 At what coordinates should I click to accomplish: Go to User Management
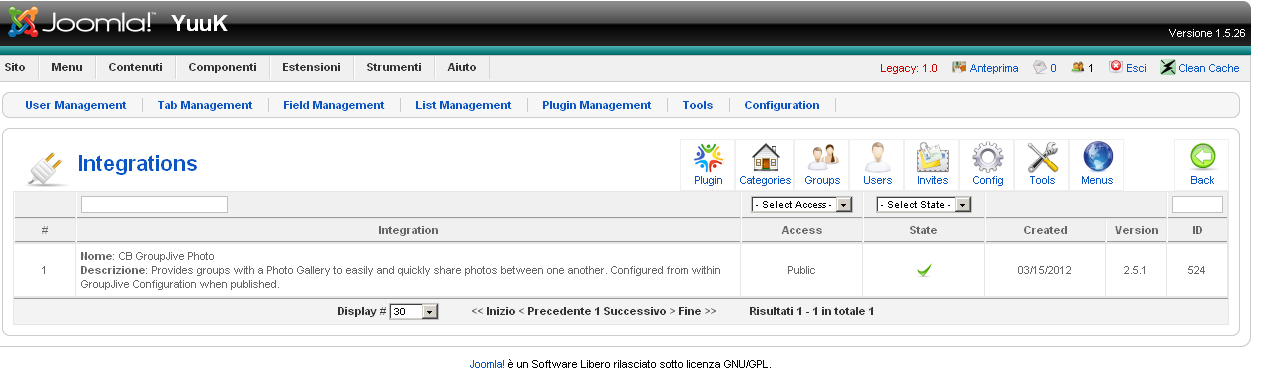(76, 105)
